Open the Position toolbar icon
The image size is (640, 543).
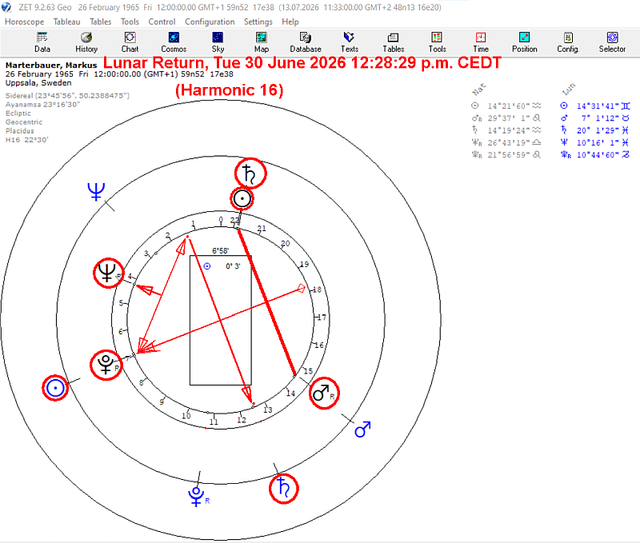(524, 42)
